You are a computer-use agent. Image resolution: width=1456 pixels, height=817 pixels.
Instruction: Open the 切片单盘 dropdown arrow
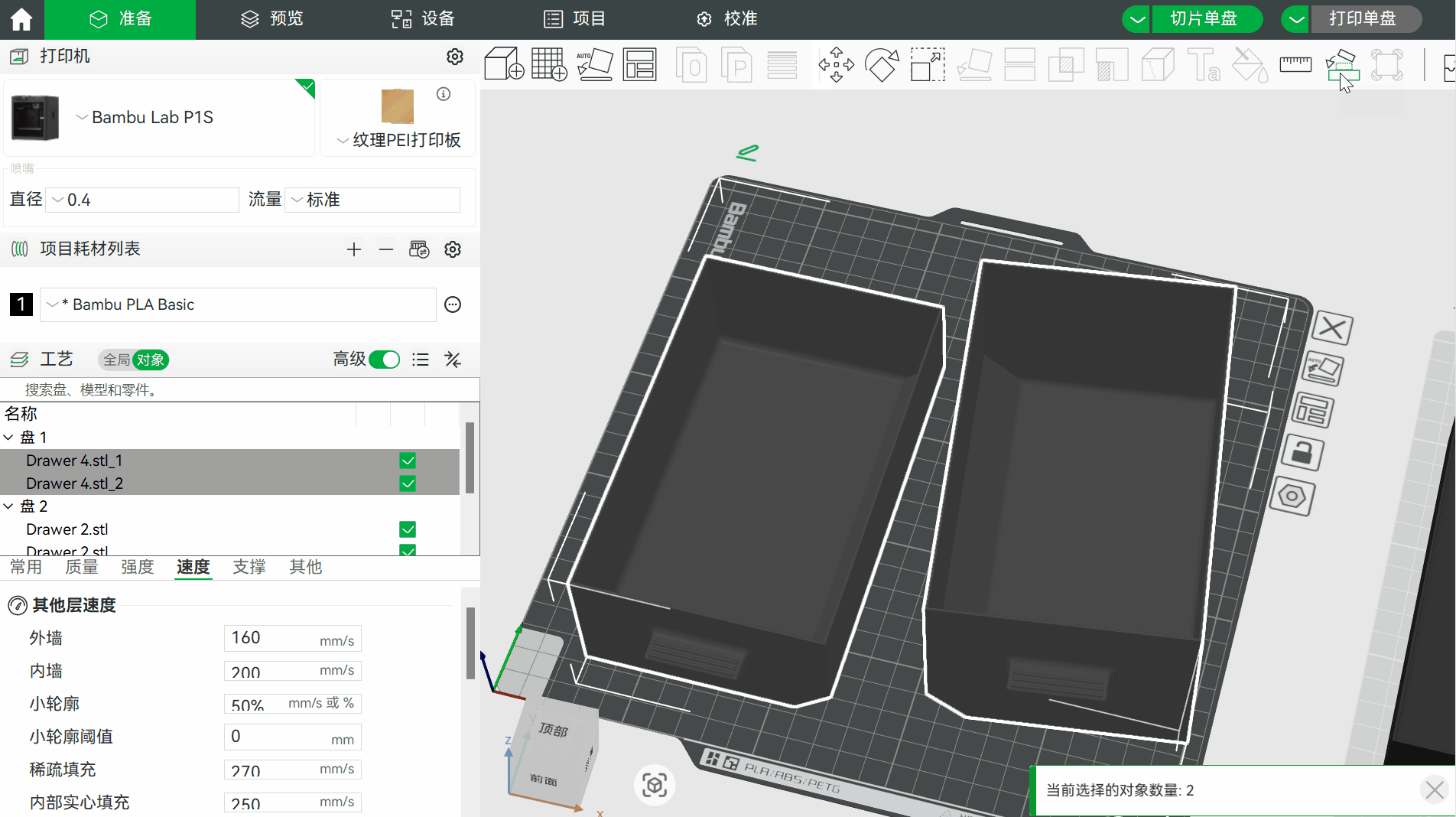pos(1137,19)
